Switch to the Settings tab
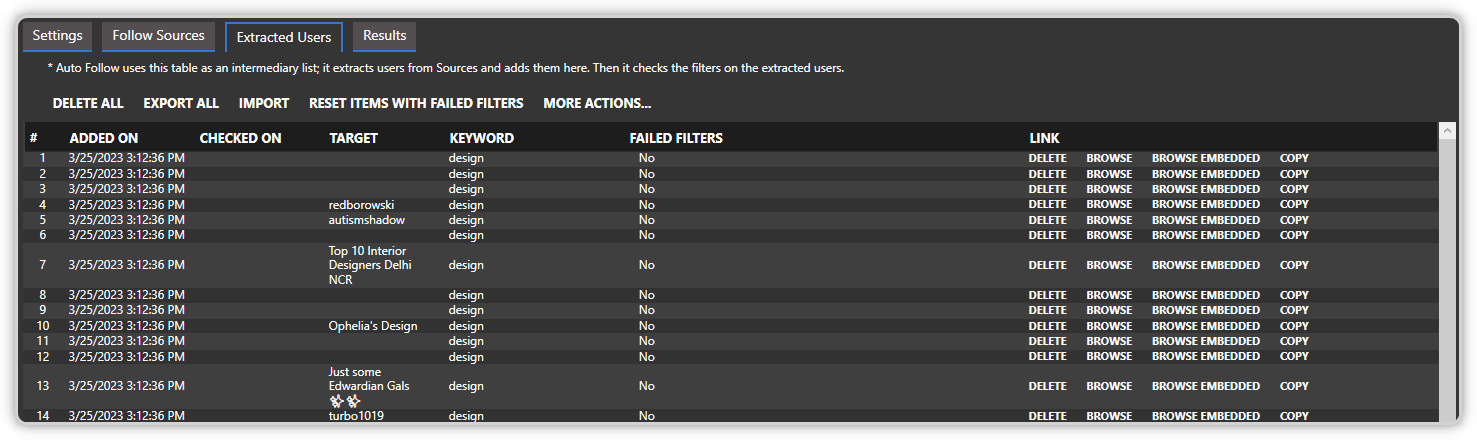1477x440 pixels. tap(57, 36)
